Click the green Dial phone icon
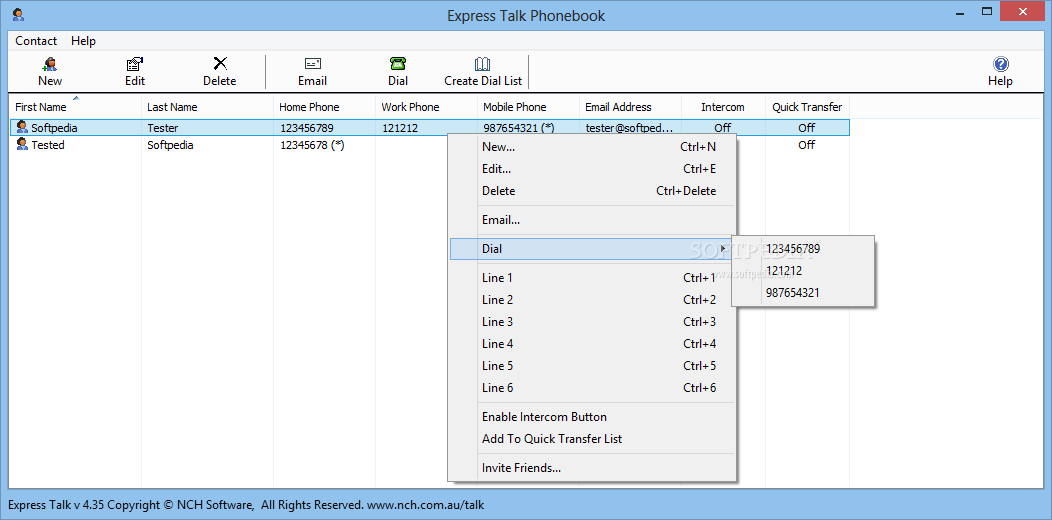1052x520 pixels. click(x=398, y=64)
